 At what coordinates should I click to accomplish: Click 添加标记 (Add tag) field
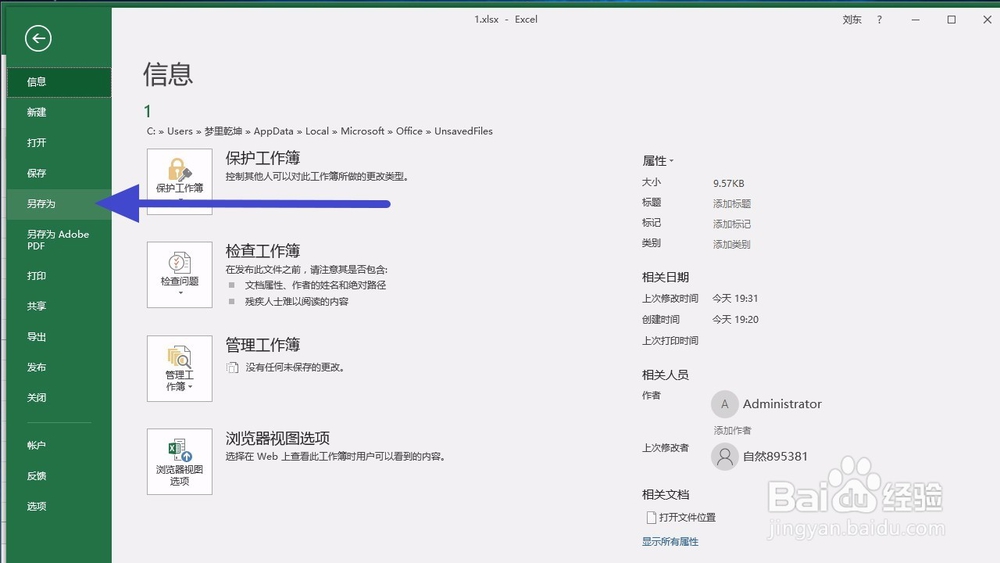(x=732, y=224)
